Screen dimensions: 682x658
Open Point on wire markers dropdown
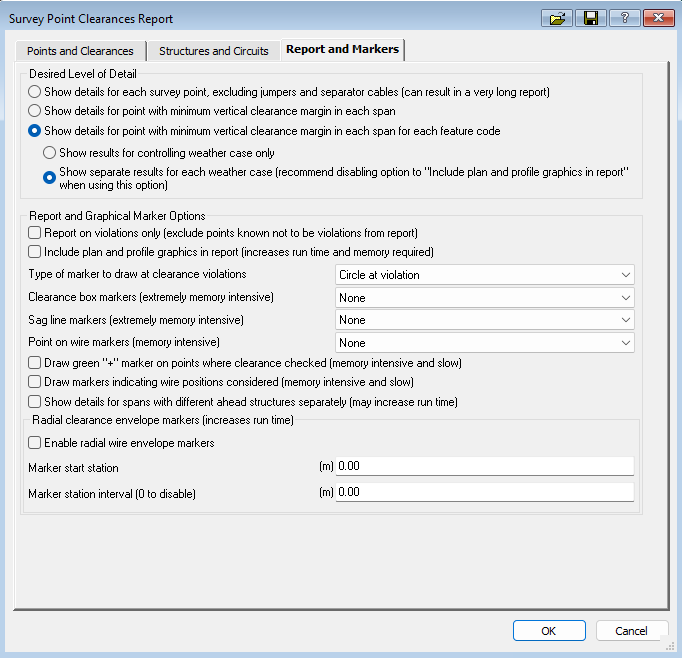(485, 343)
